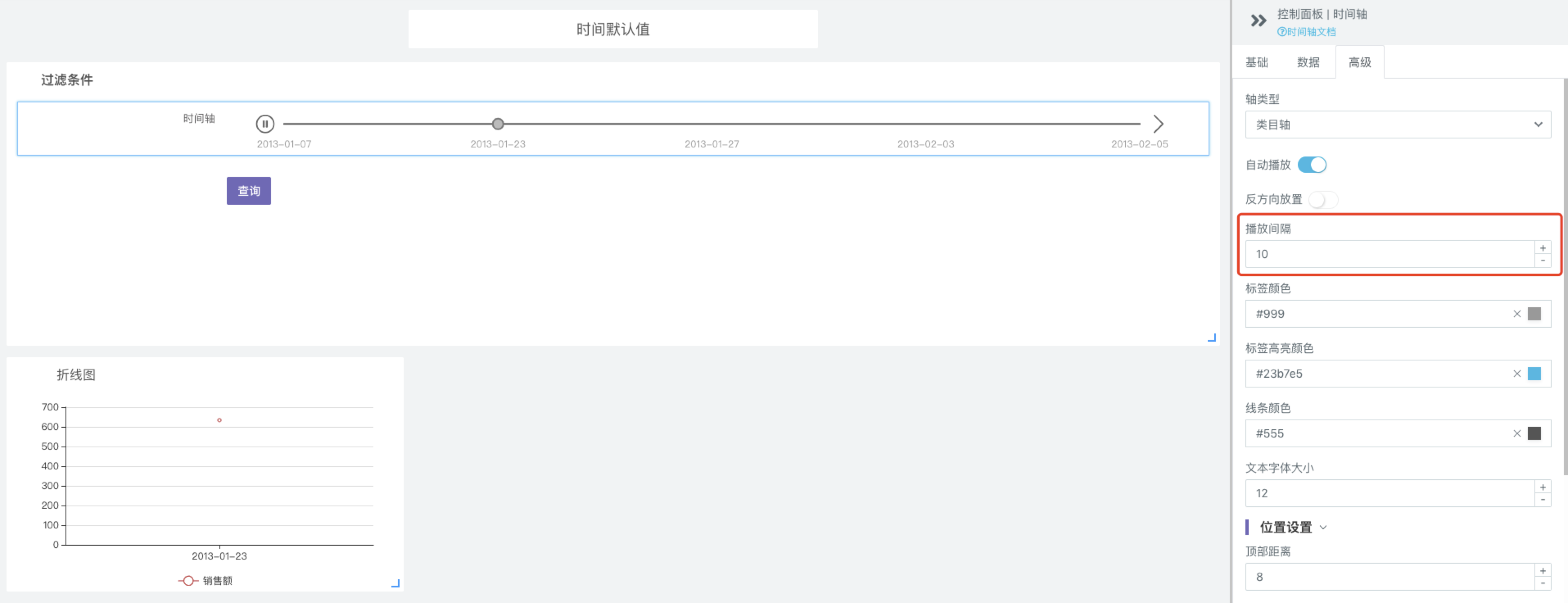Click the 顶部距离 input field
The width and height of the screenshot is (1568, 603).
1389,576
